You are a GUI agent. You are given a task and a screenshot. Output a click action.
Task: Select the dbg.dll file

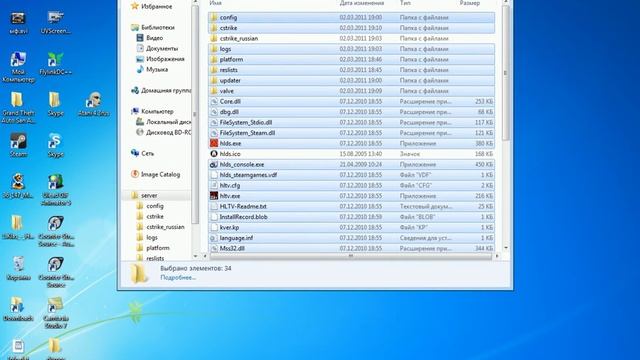point(351,112)
